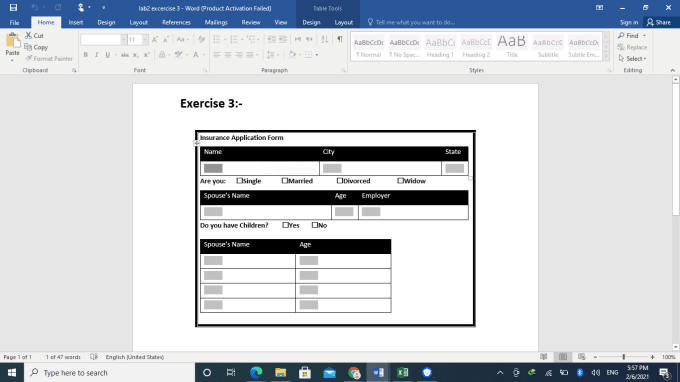
Task: Open the font size dropdown
Action: [145, 39]
